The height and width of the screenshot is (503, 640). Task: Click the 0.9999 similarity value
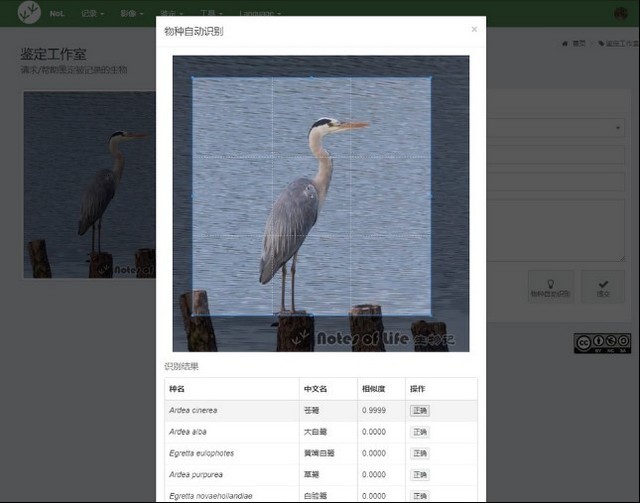click(374, 410)
